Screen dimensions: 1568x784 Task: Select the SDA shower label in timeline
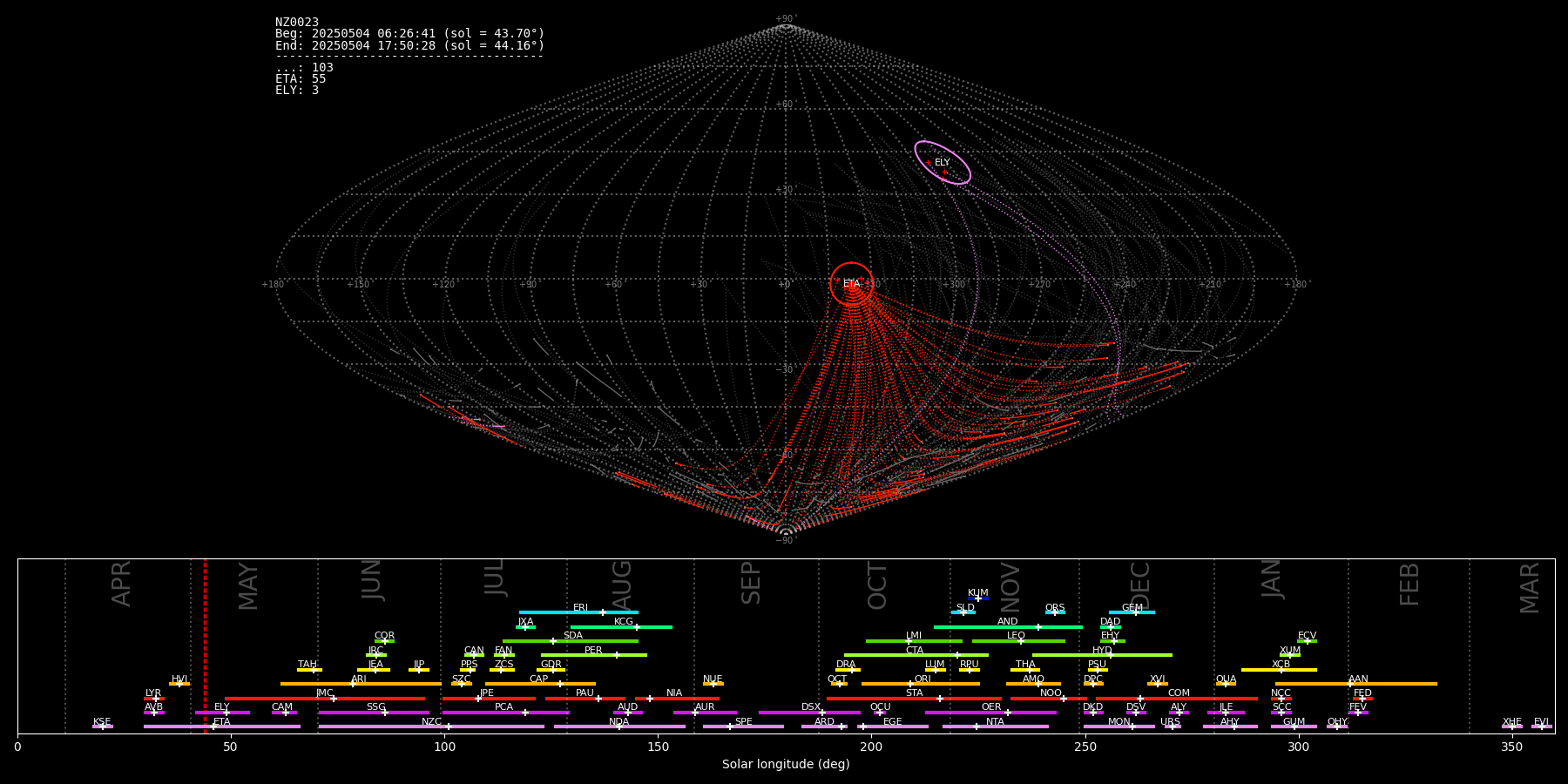[573, 636]
